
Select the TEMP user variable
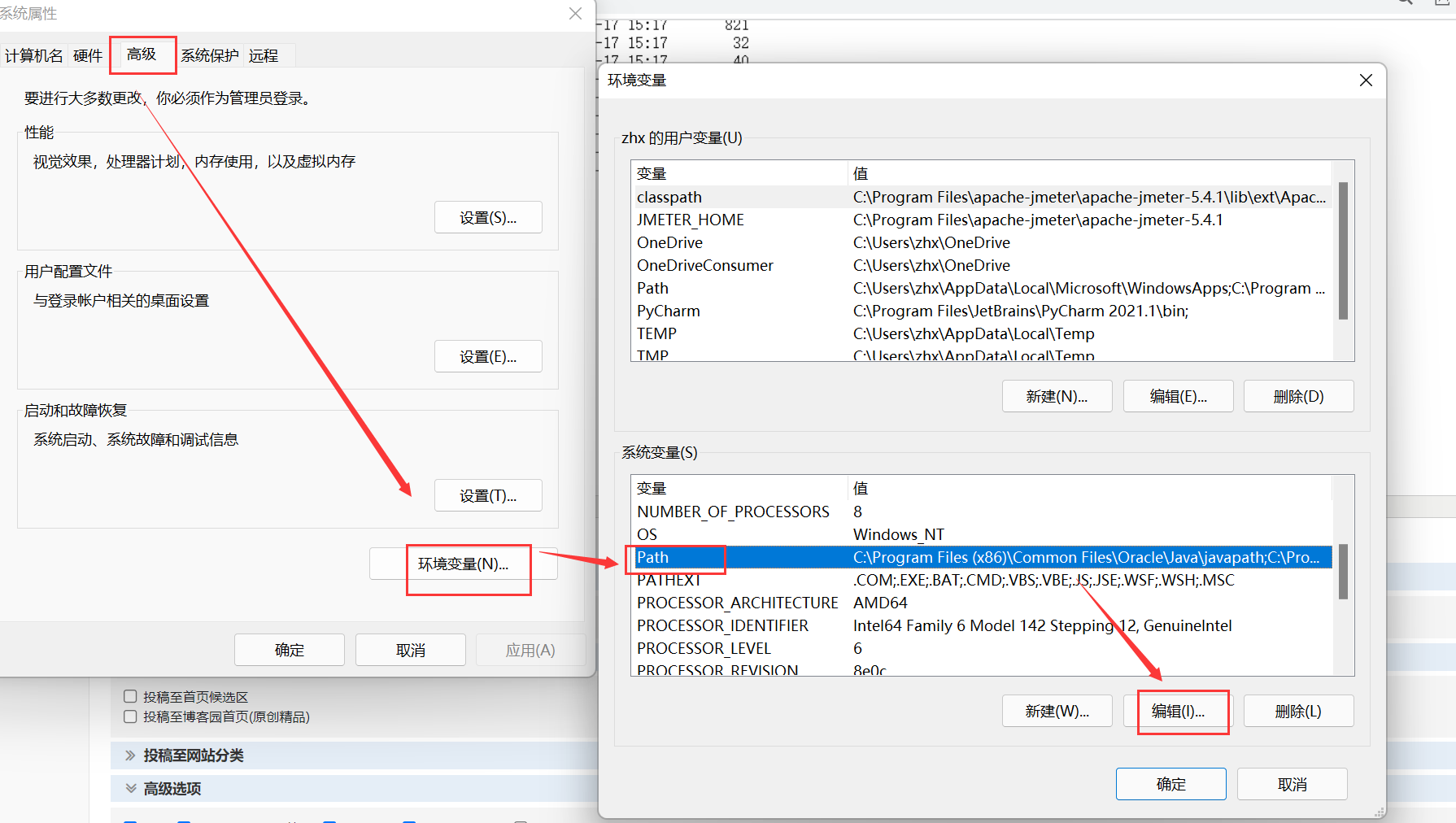pyautogui.click(x=982, y=333)
